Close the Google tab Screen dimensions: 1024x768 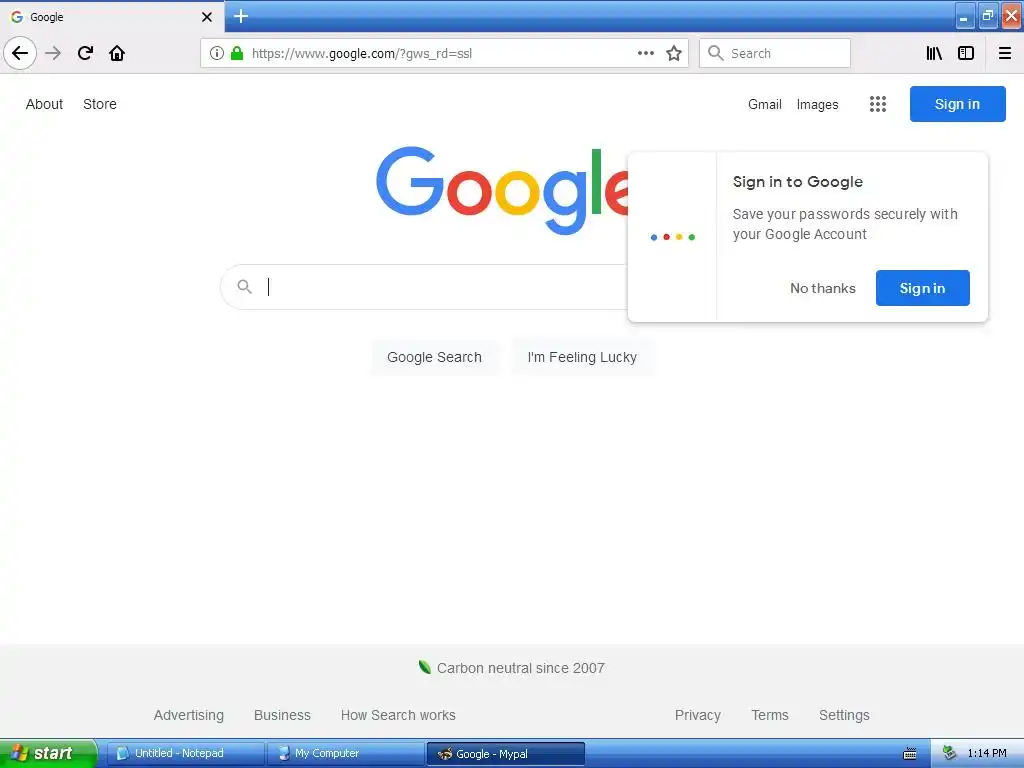[207, 17]
